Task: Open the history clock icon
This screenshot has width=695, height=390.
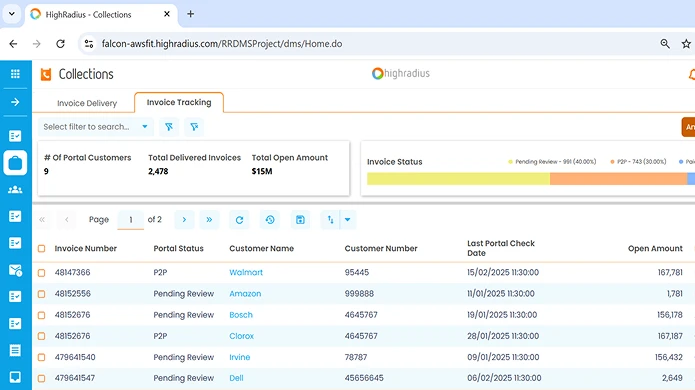Action: point(270,219)
